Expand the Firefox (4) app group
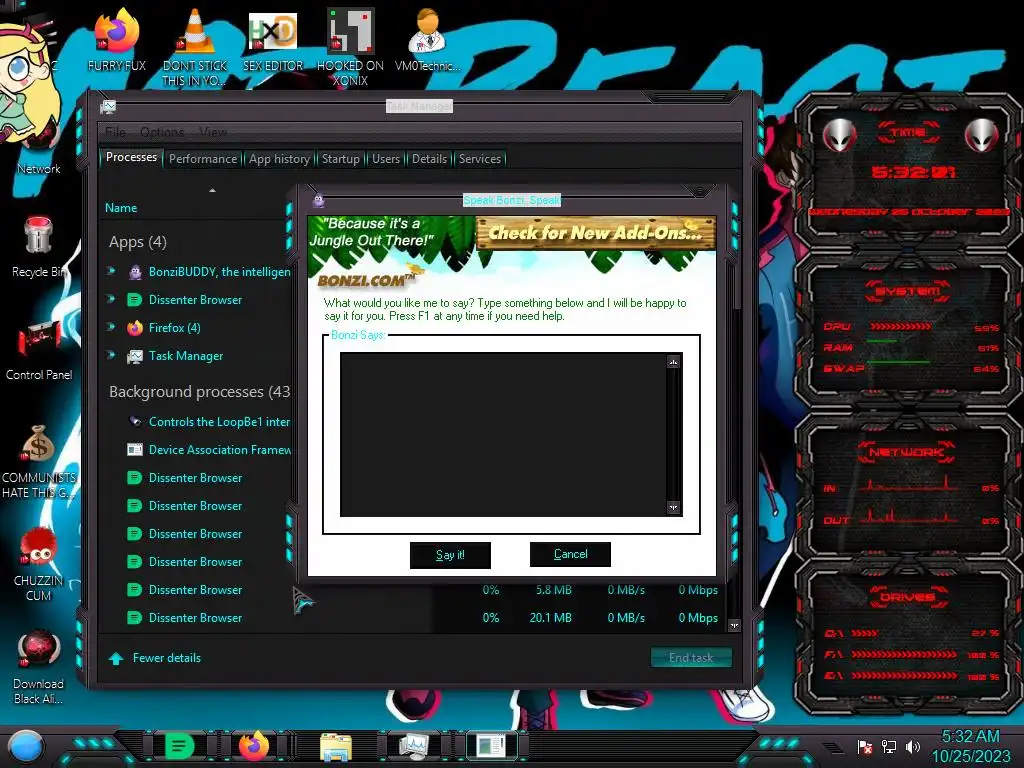 pyautogui.click(x=111, y=327)
